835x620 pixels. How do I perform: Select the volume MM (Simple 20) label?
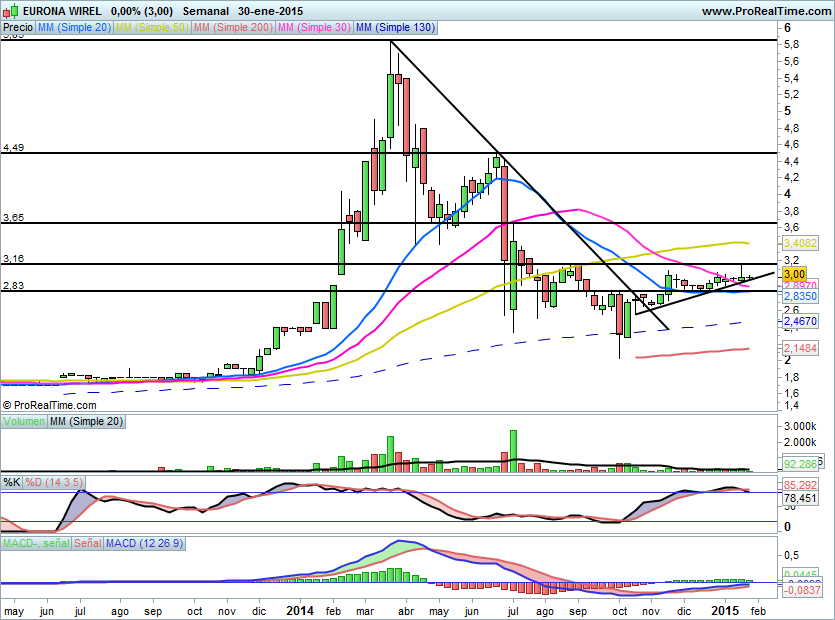[x=86, y=421]
